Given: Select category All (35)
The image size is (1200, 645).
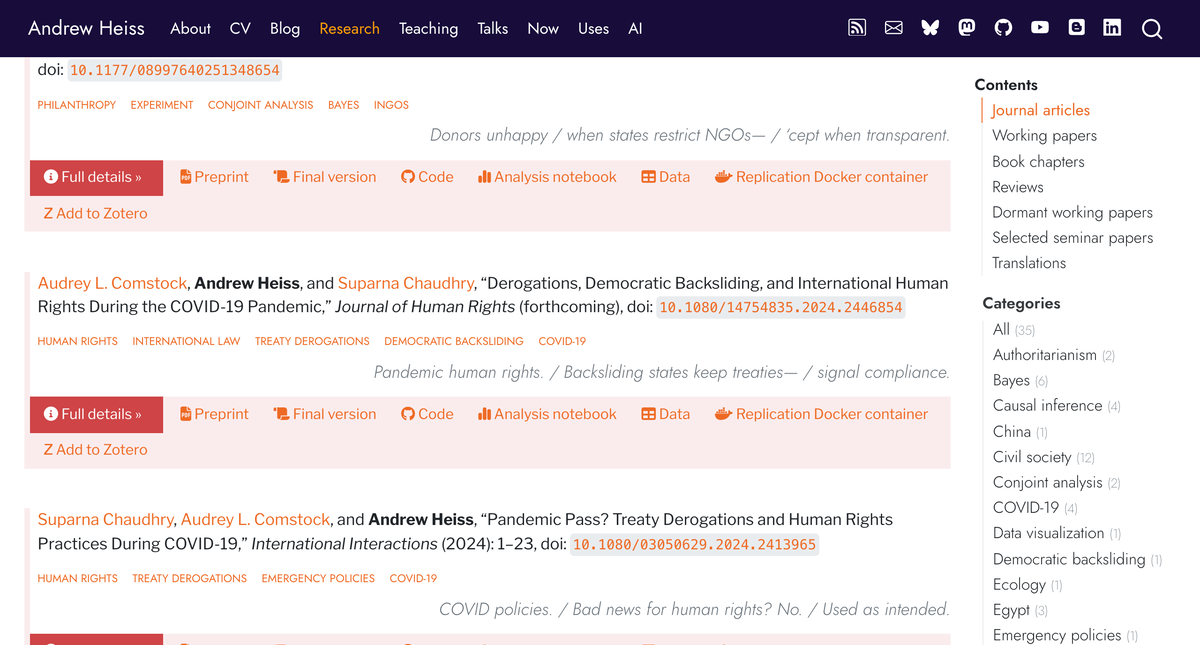Looking at the screenshot, I should coord(1014,329).
